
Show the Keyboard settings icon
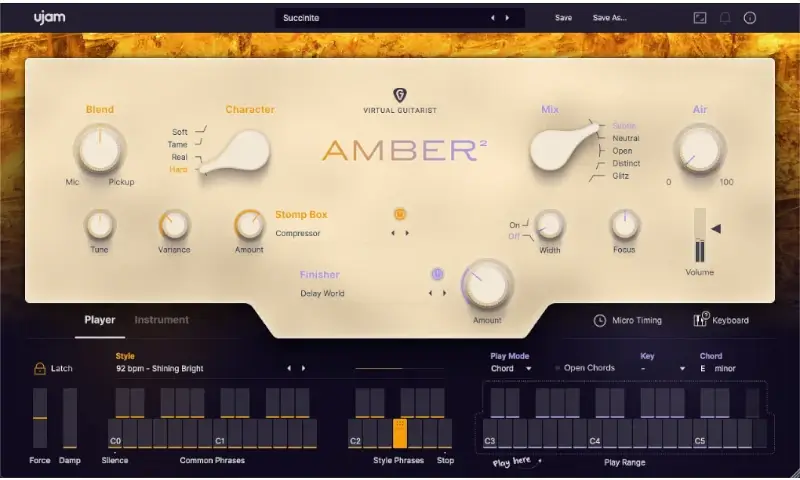(x=700, y=320)
